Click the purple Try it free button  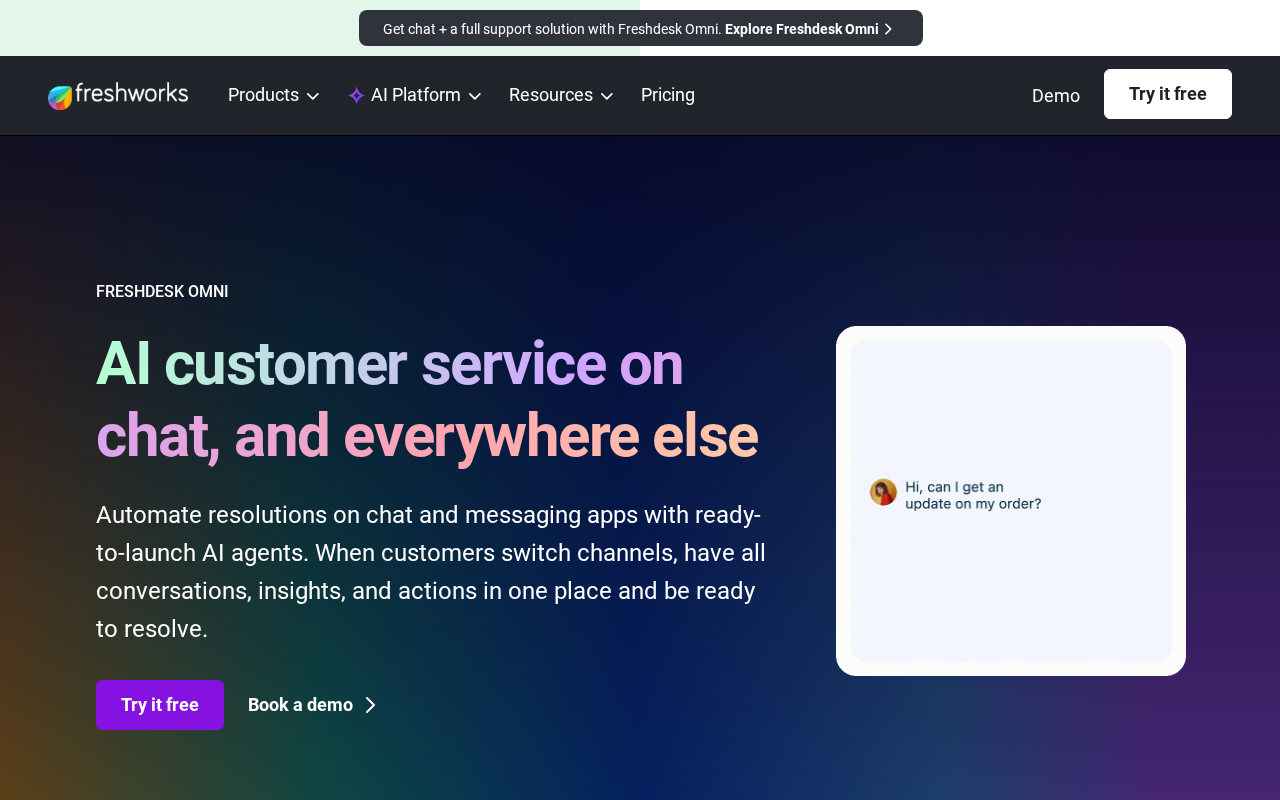160,705
